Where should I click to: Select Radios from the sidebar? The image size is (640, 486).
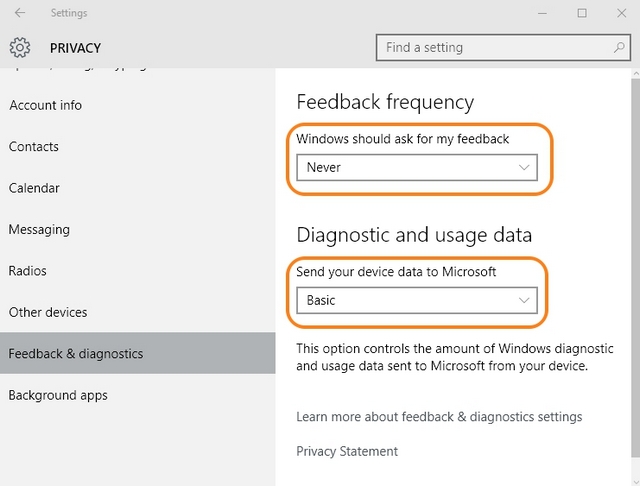pyautogui.click(x=28, y=271)
